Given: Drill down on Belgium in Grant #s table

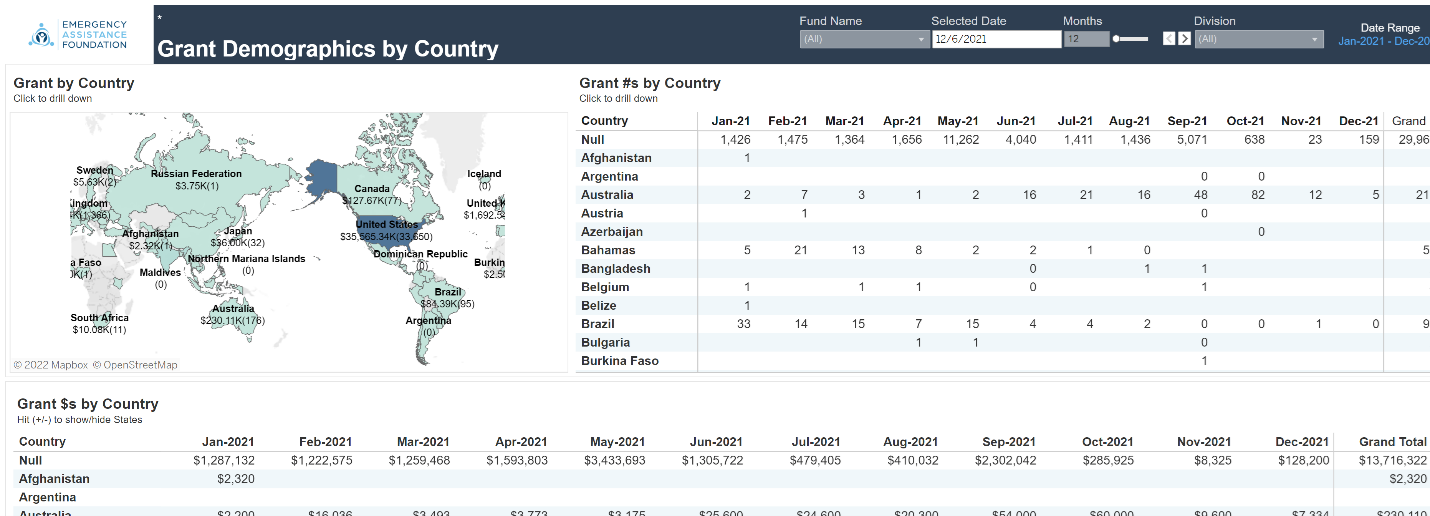Looking at the screenshot, I should tap(605, 287).
